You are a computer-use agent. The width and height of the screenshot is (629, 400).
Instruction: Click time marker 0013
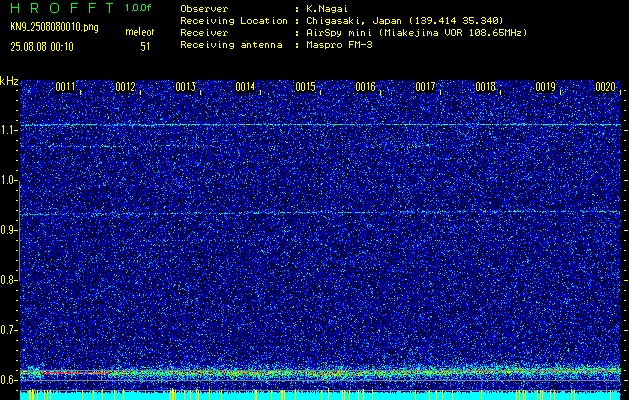point(185,87)
